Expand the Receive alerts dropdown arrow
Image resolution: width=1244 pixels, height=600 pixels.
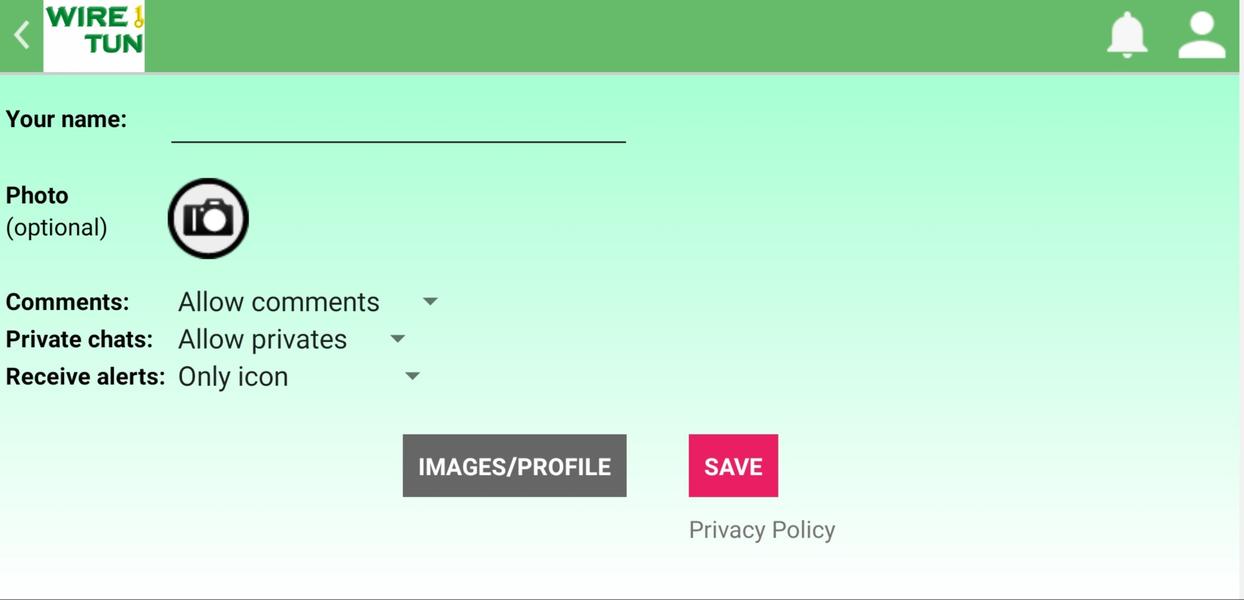click(x=412, y=376)
